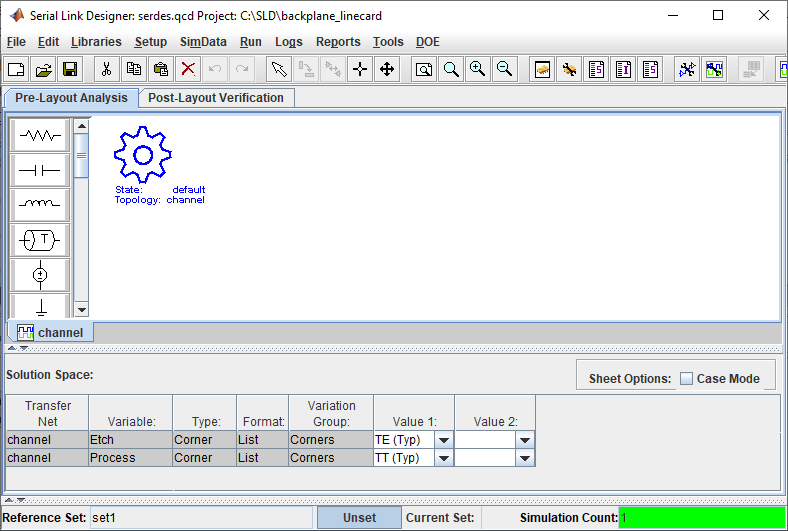Activate the move (four arrows) tool
The image size is (788, 531).
click(x=387, y=69)
